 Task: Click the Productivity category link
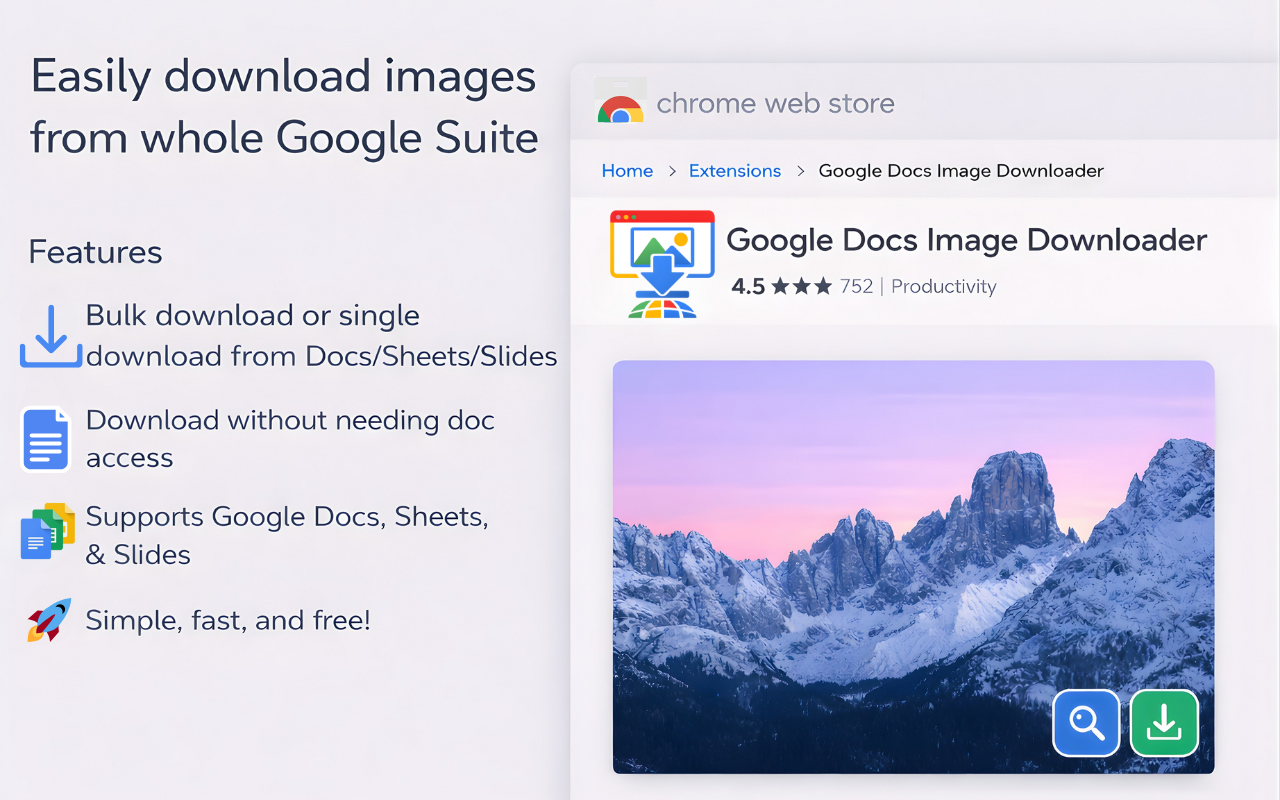click(943, 287)
